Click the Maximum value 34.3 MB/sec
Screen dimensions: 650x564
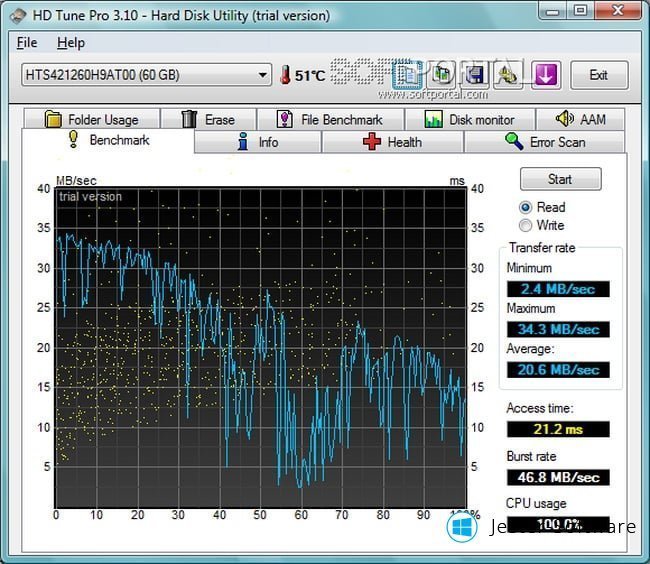point(558,329)
